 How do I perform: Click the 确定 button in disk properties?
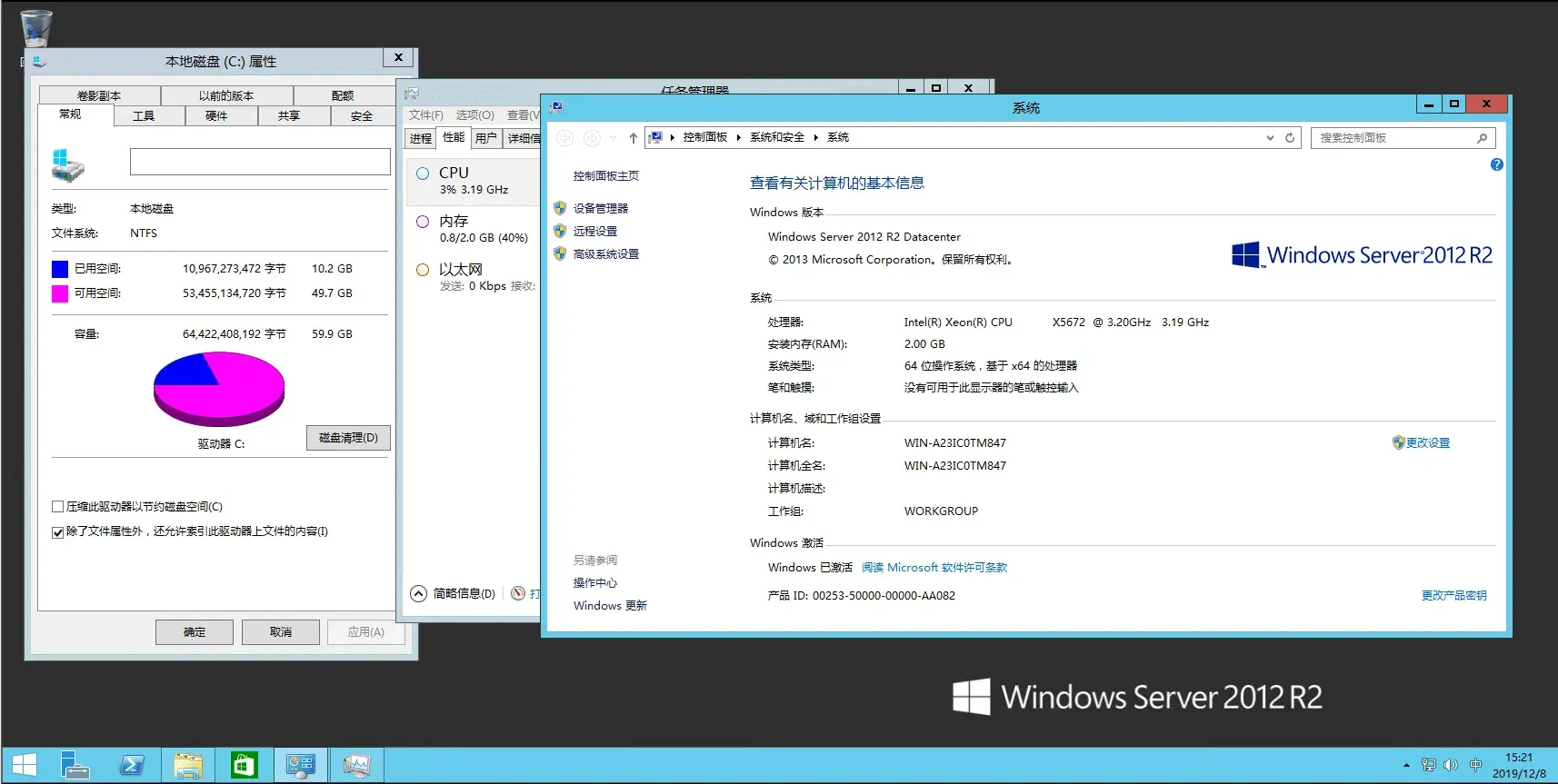(x=195, y=632)
